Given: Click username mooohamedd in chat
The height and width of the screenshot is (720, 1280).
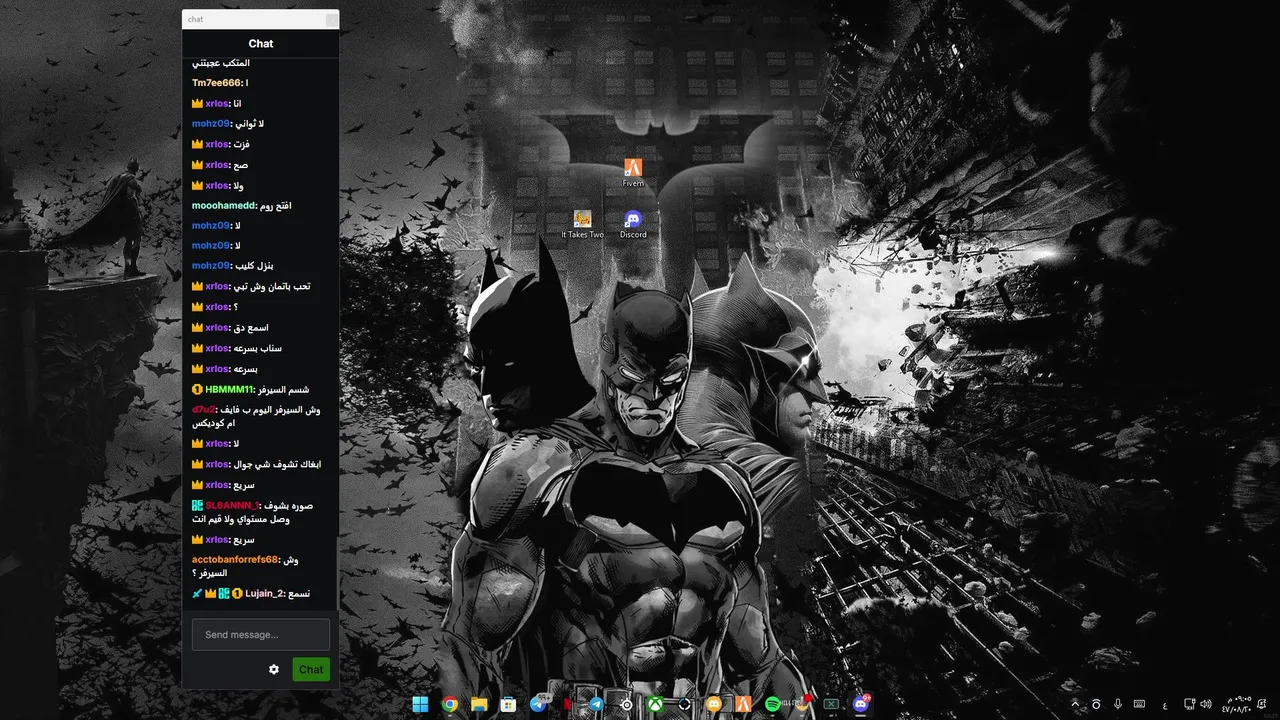Looking at the screenshot, I should point(224,206).
